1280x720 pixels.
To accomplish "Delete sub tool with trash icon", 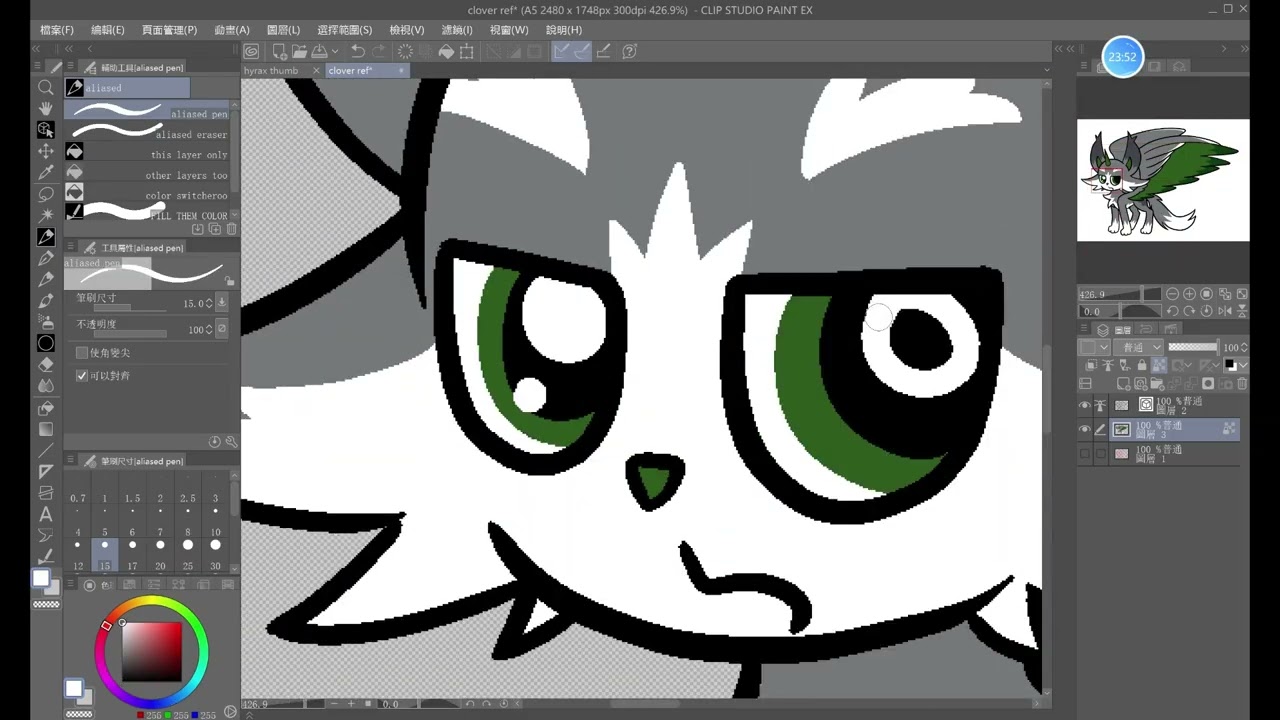I will [232, 229].
